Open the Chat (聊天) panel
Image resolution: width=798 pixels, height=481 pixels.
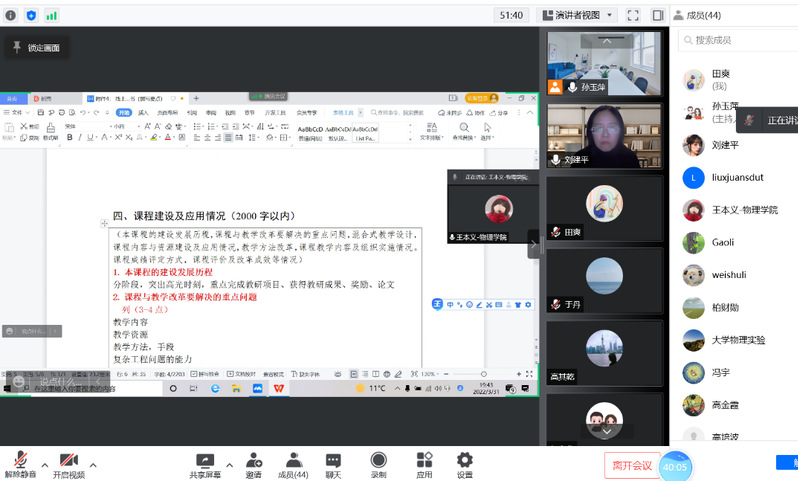tap(333, 465)
